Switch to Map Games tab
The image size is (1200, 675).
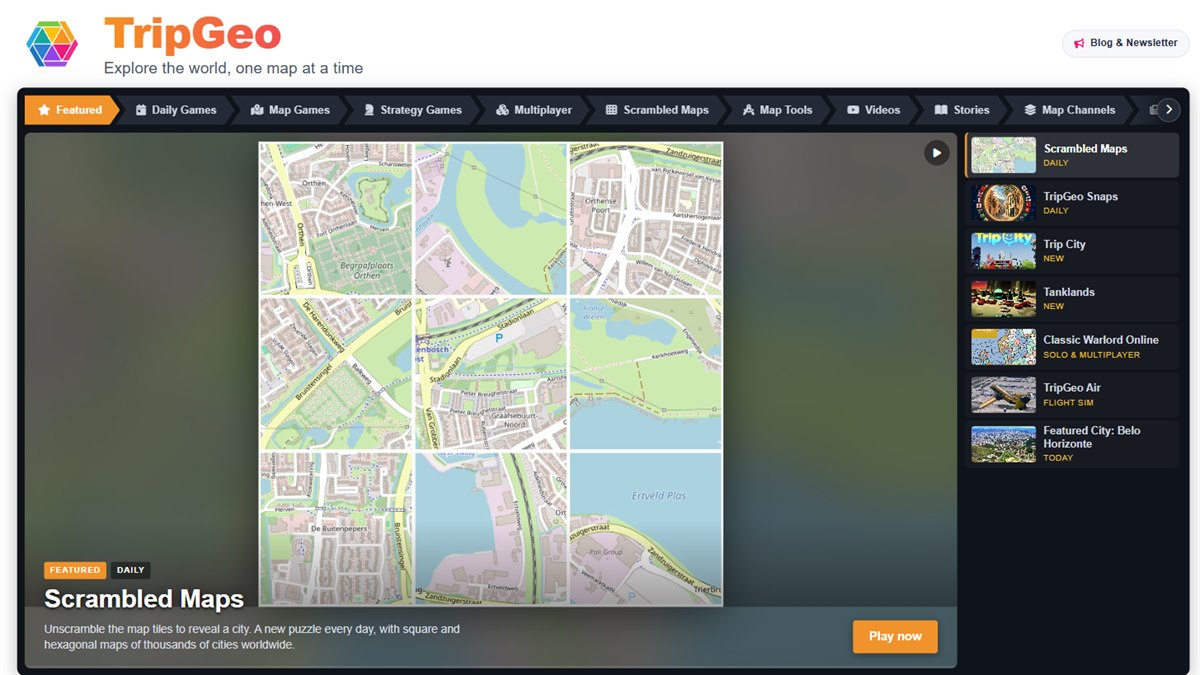[290, 110]
